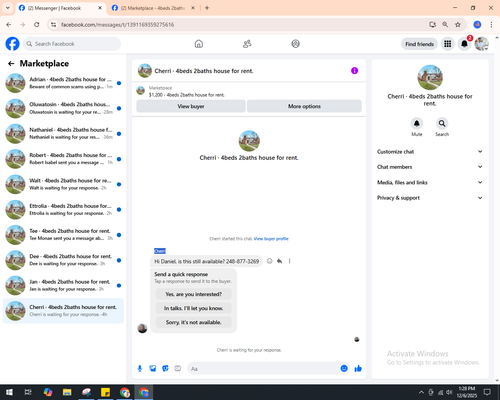
Task: Open Chrome three-dot menu
Action: click(x=491, y=25)
